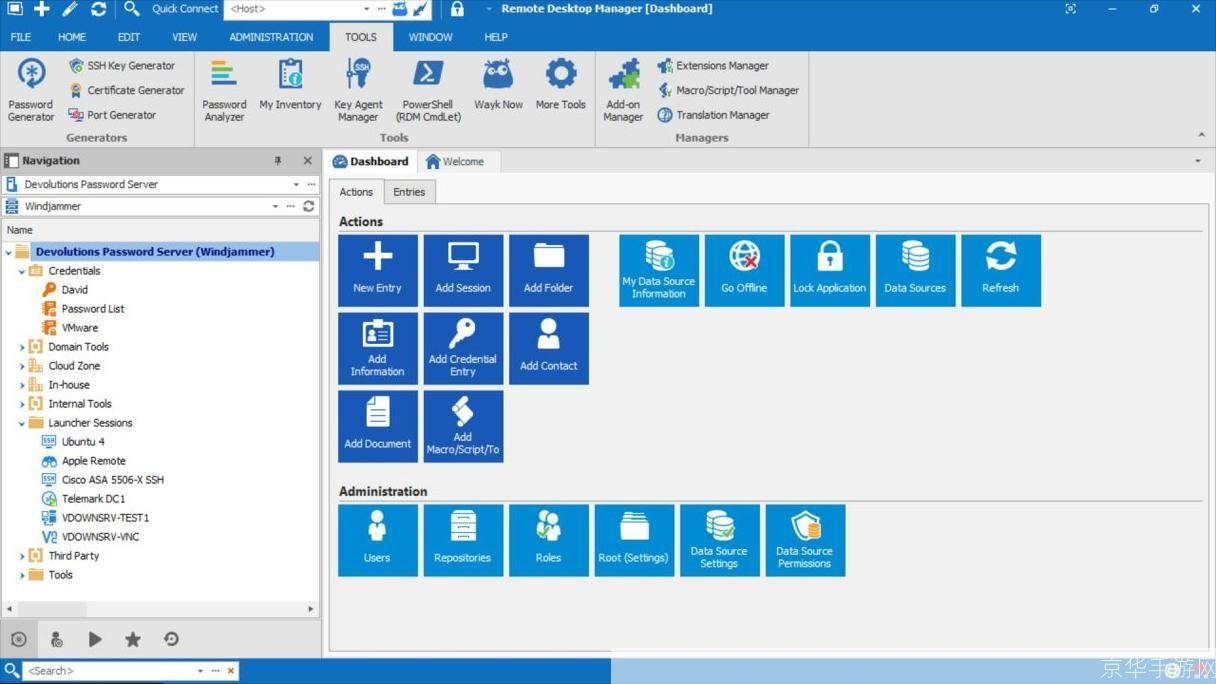Open Extensions Manager

tap(713, 66)
